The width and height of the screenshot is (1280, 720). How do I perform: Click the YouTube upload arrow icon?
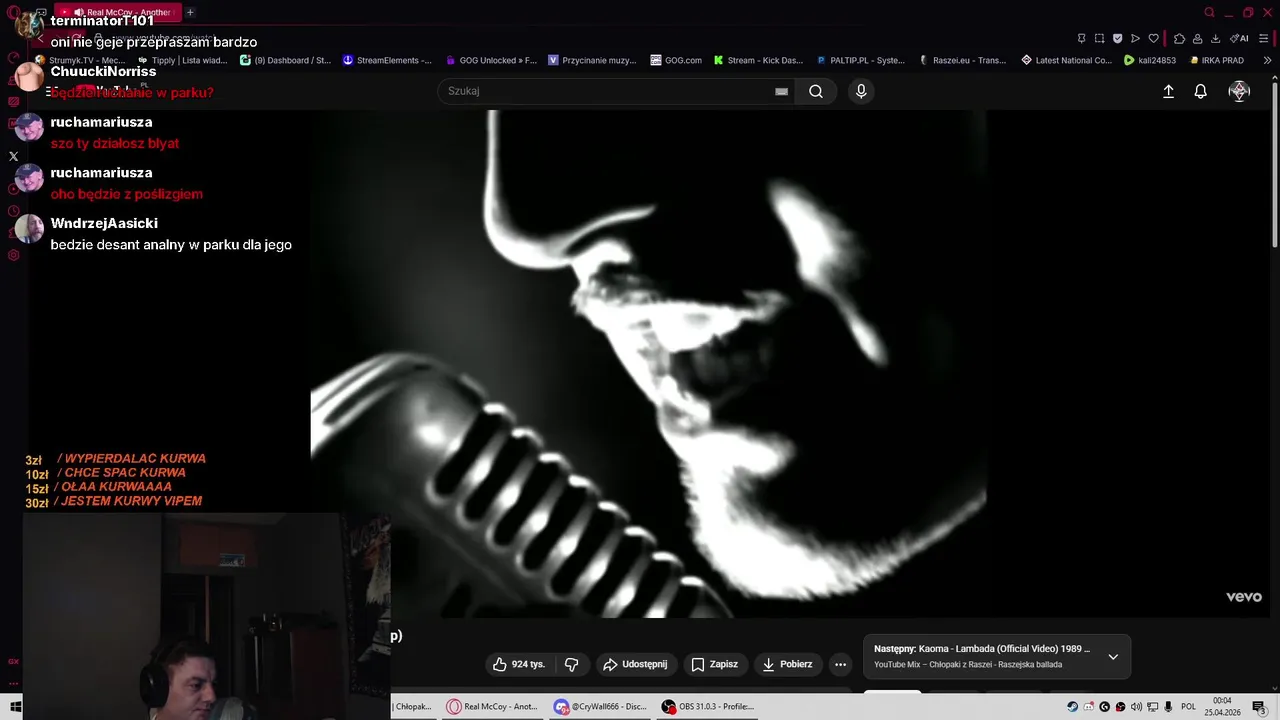[x=1168, y=91]
